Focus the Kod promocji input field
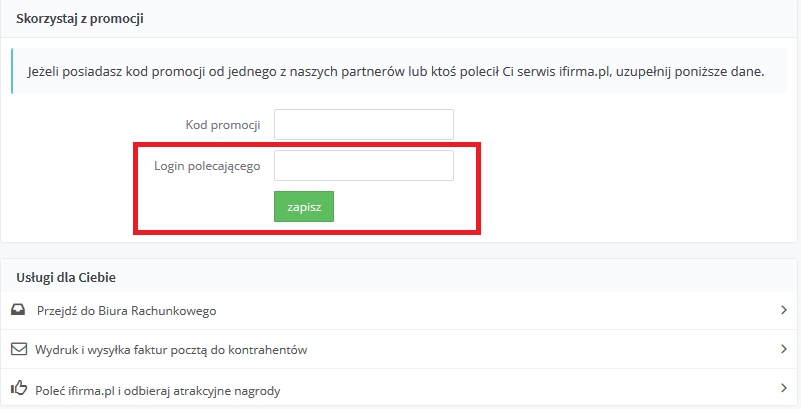This screenshot has height=409, width=801. [x=363, y=125]
